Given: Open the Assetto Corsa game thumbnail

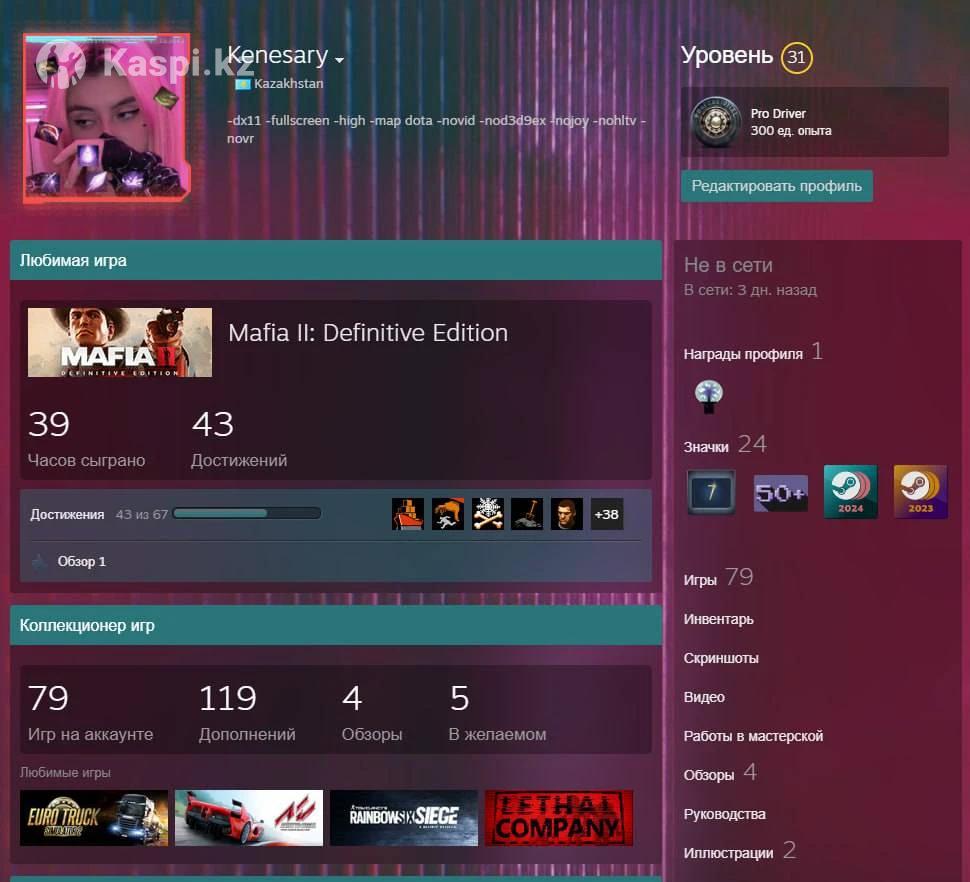Looking at the screenshot, I should (x=249, y=818).
